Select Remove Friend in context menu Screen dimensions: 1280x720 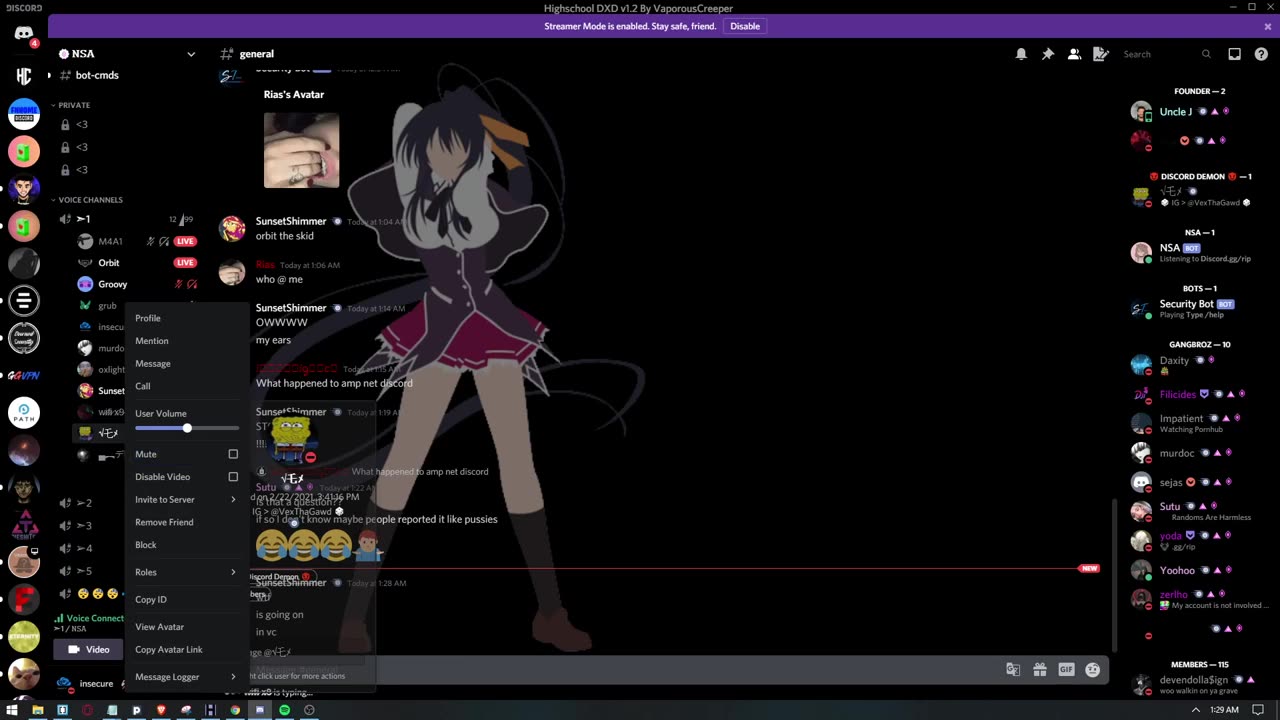[186, 522]
